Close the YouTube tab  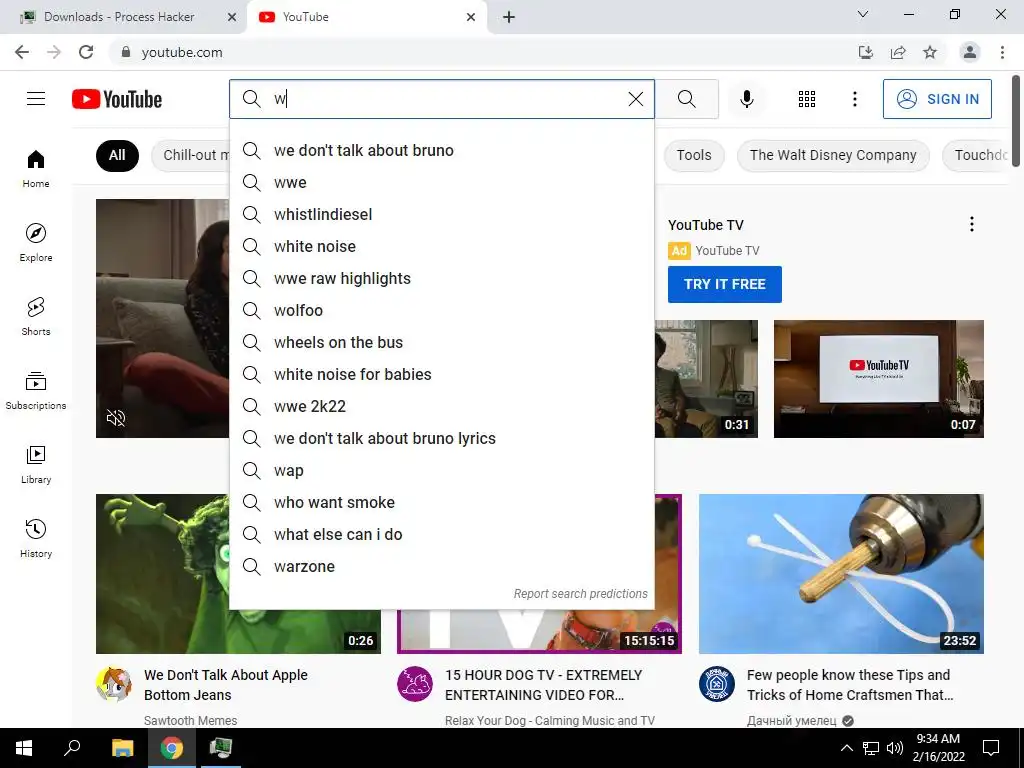(471, 17)
